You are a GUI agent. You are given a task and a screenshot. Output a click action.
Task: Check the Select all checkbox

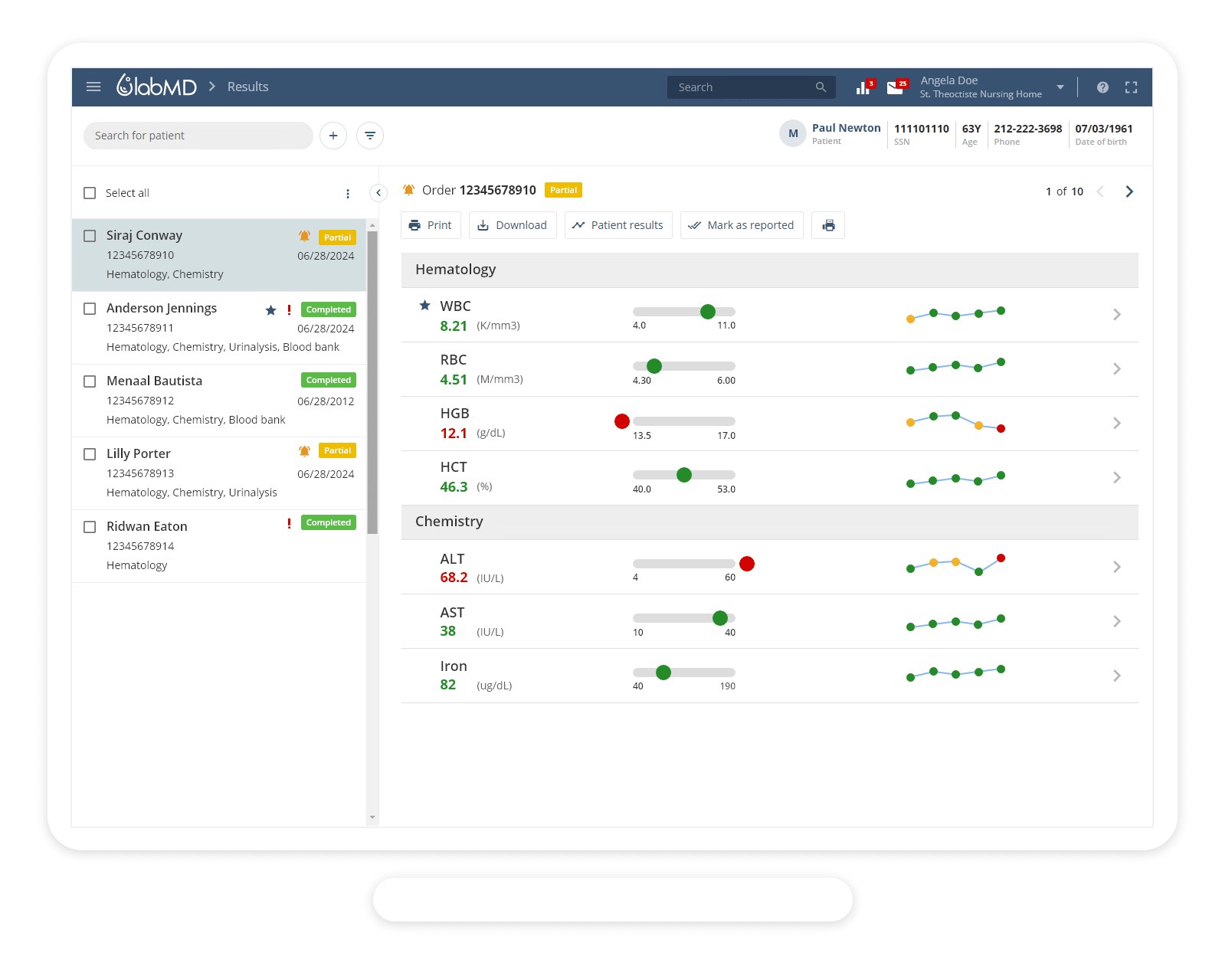(x=90, y=193)
